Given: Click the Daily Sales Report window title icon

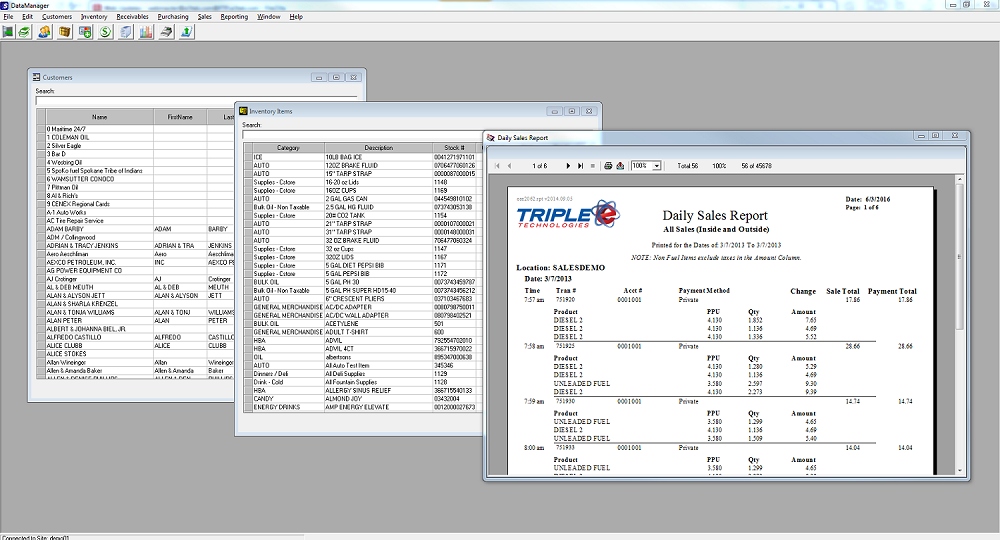Looking at the screenshot, I should pyautogui.click(x=490, y=137).
